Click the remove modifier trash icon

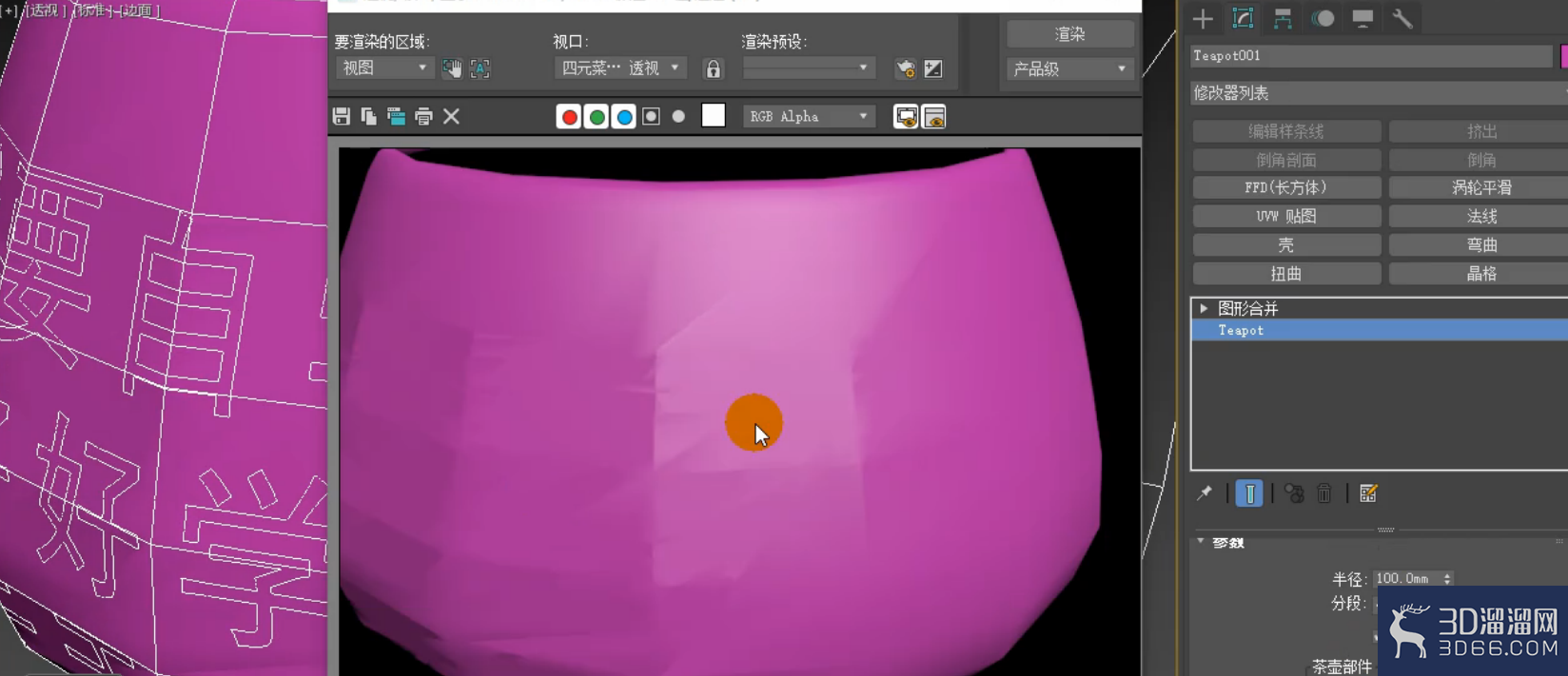(1324, 493)
